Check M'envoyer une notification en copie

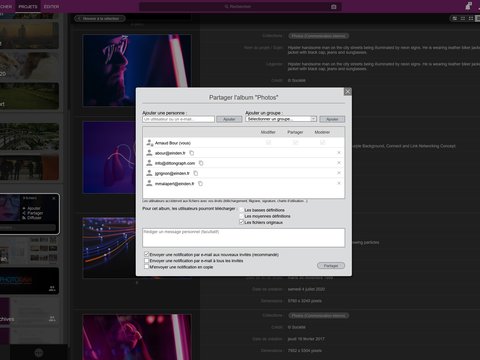click(x=146, y=267)
